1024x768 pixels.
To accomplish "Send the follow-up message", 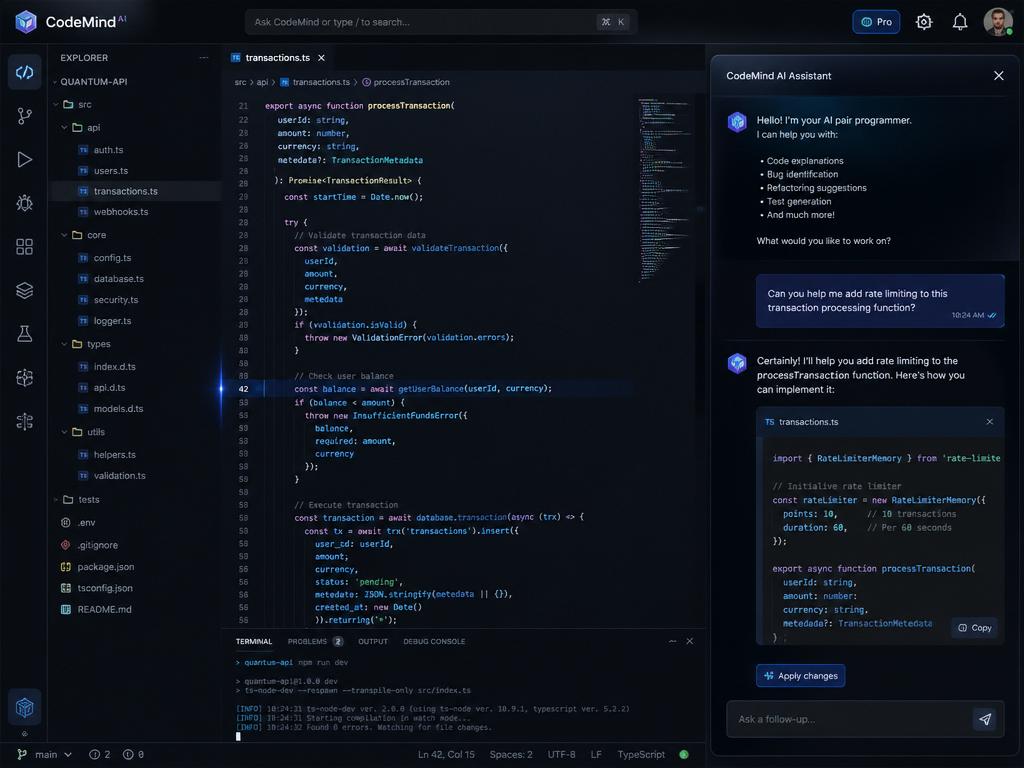I will click(985, 720).
